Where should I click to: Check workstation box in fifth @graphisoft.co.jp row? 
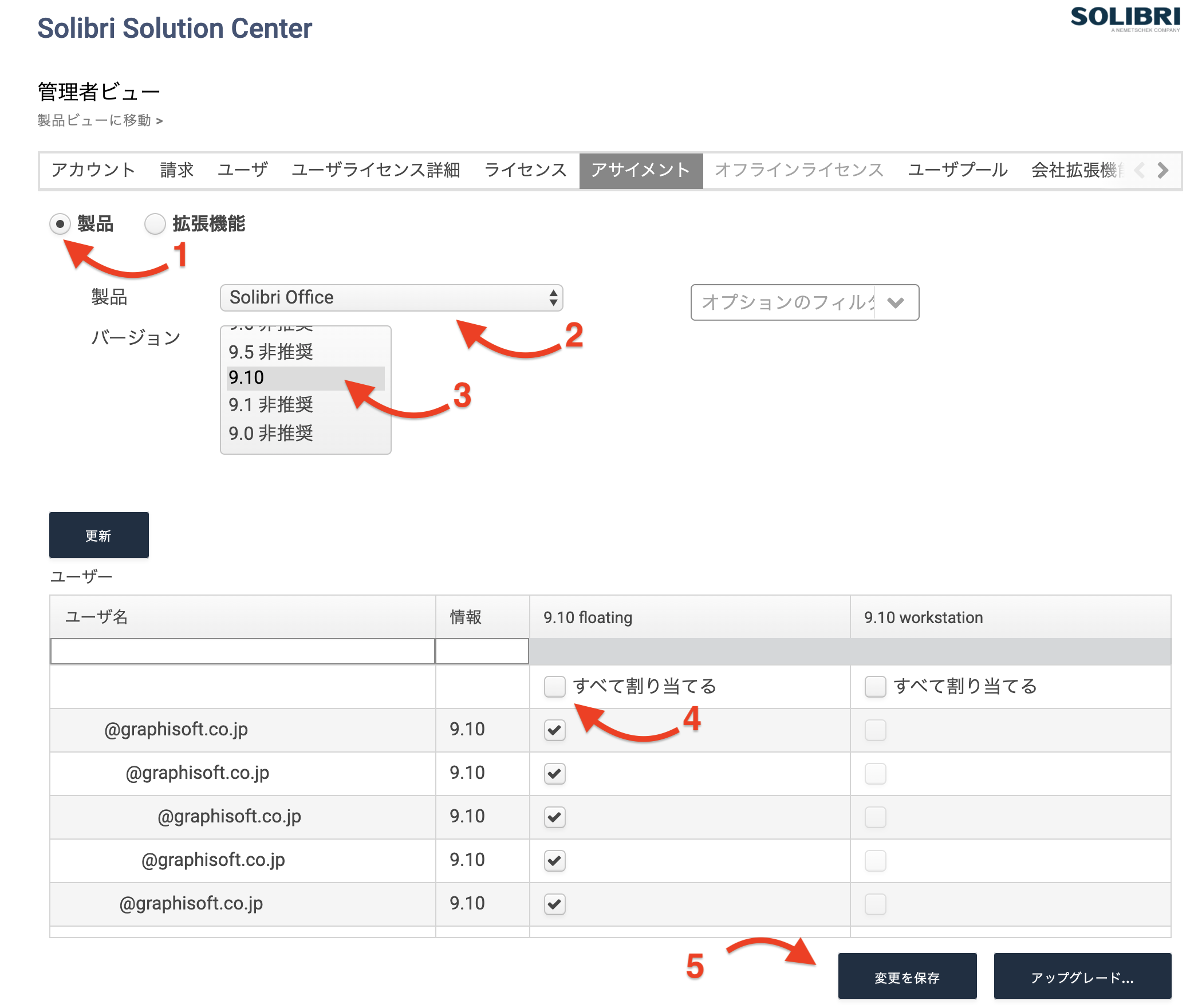coord(875,904)
